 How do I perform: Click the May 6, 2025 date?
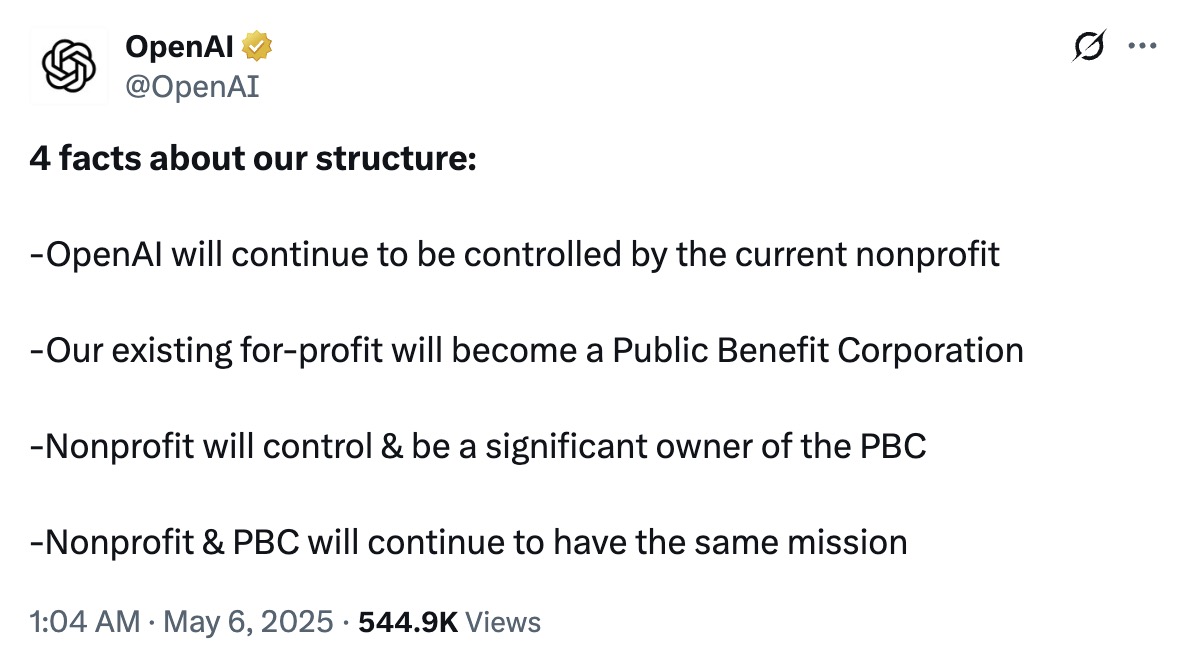point(246,622)
